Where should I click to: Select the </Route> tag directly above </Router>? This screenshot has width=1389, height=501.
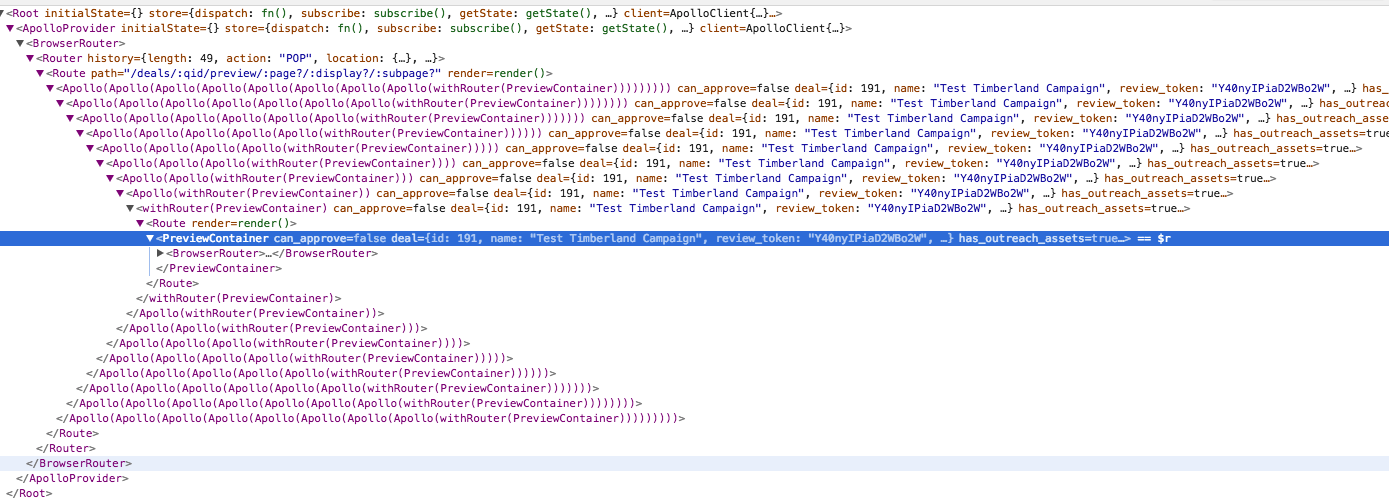pyautogui.click(x=72, y=433)
